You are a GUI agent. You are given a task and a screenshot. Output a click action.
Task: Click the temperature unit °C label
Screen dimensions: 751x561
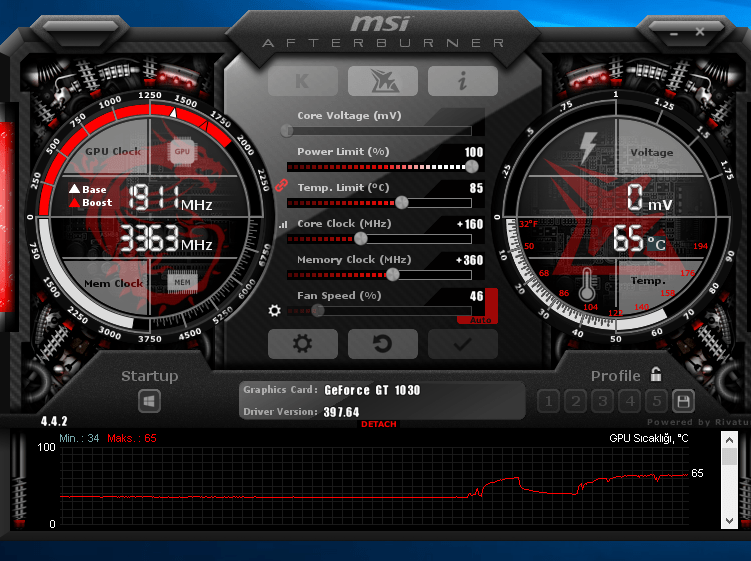coord(656,244)
